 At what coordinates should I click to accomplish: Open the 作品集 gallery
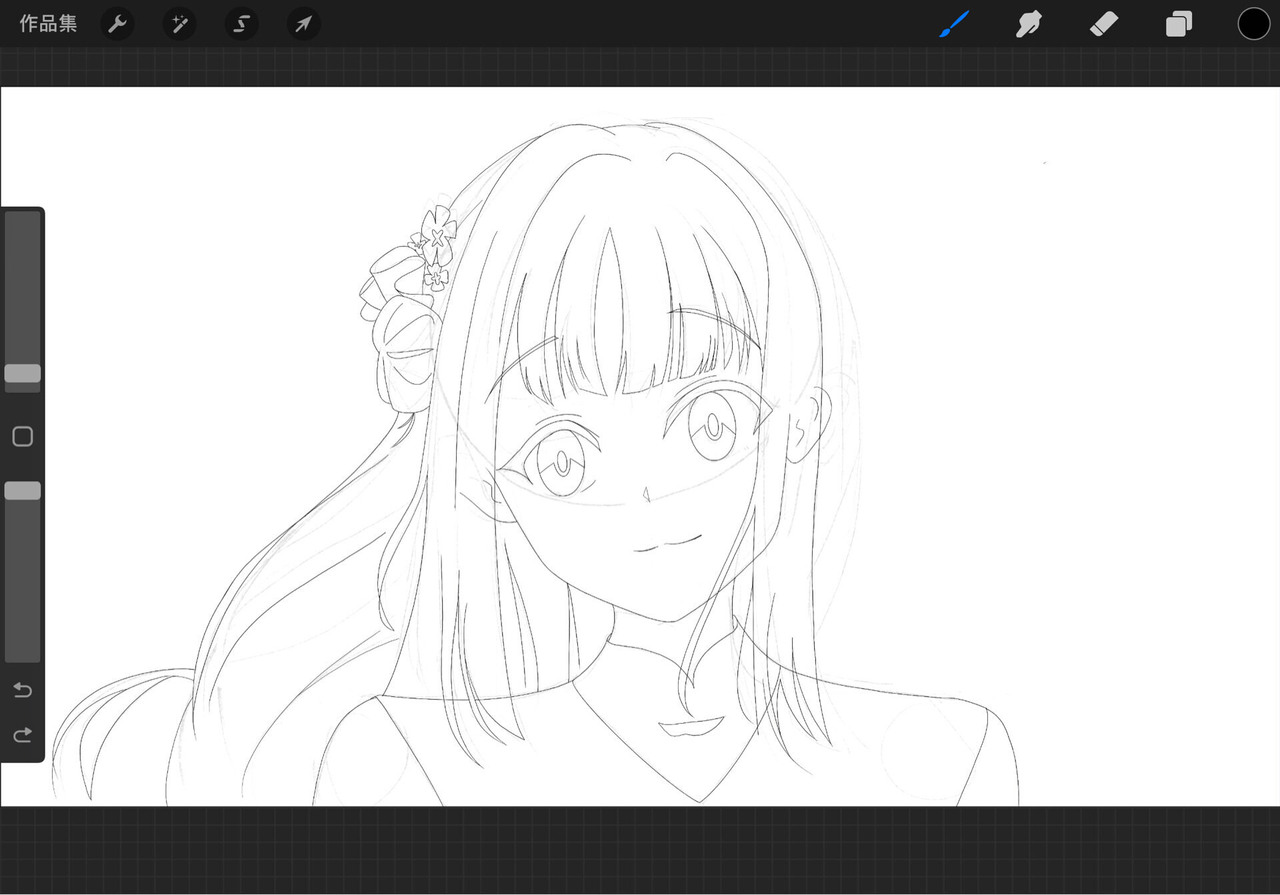point(48,24)
